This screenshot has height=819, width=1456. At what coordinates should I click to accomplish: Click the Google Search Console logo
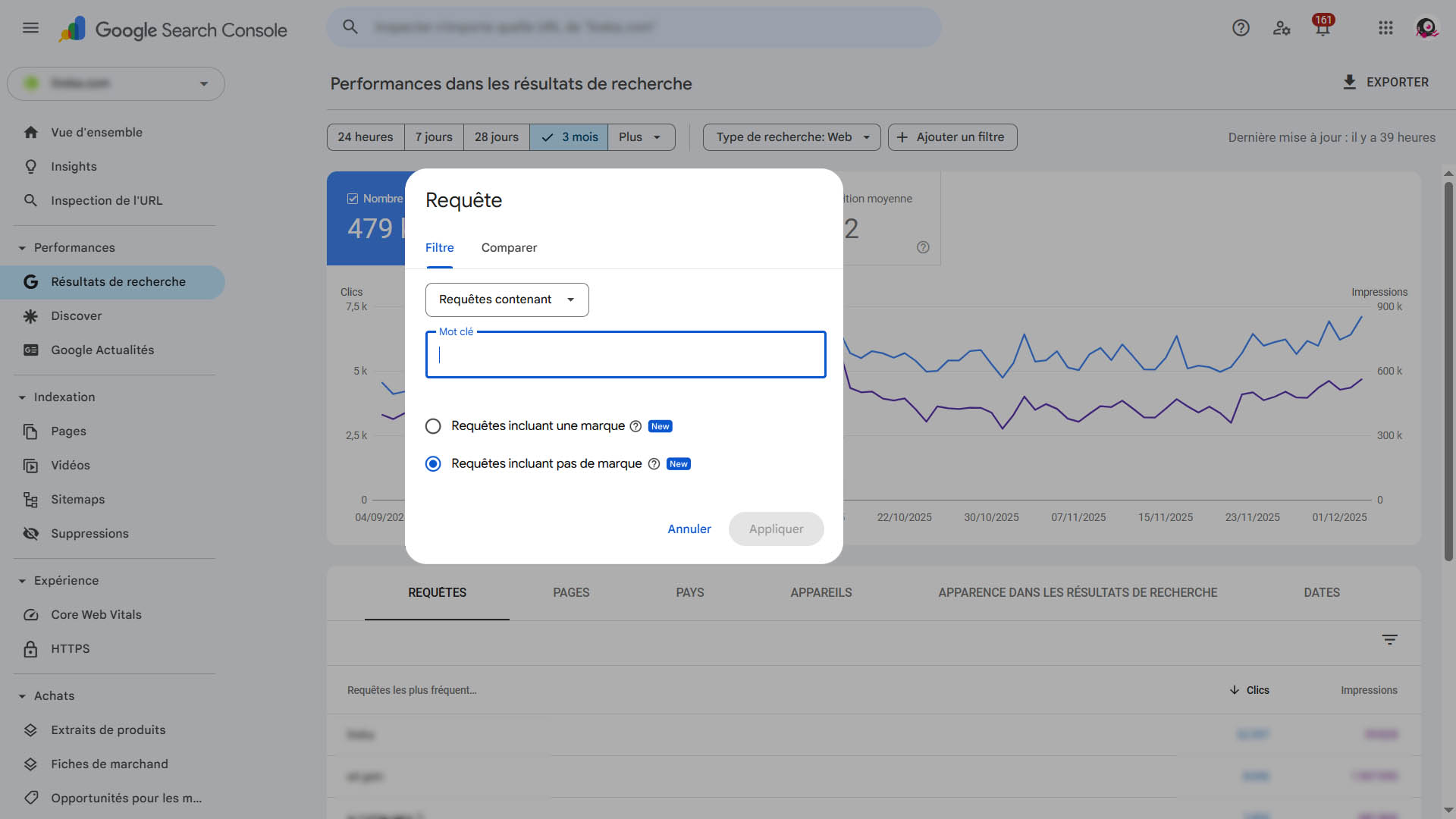tap(173, 30)
